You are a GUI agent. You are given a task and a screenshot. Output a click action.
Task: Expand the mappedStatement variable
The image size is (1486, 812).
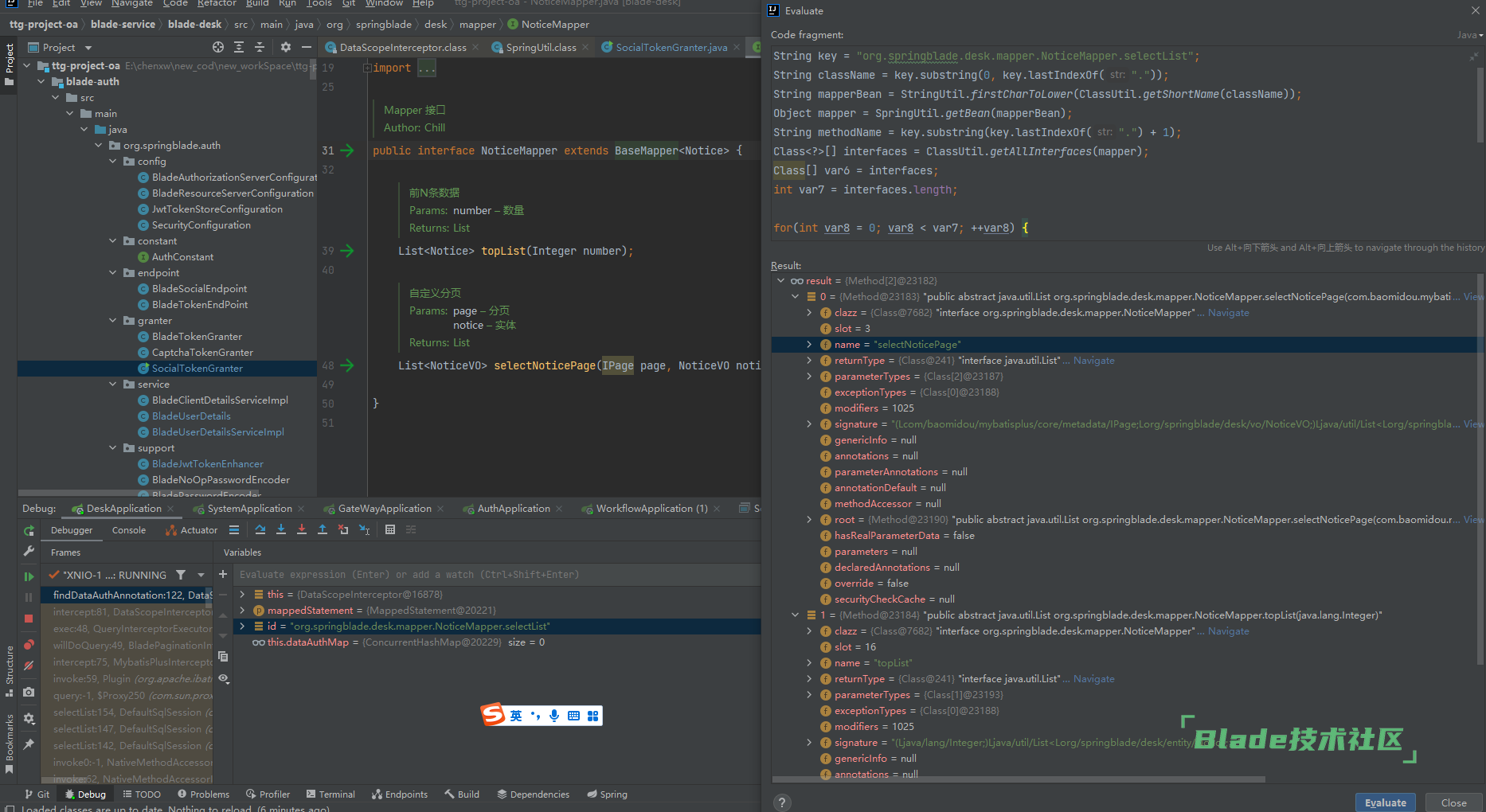click(x=242, y=611)
